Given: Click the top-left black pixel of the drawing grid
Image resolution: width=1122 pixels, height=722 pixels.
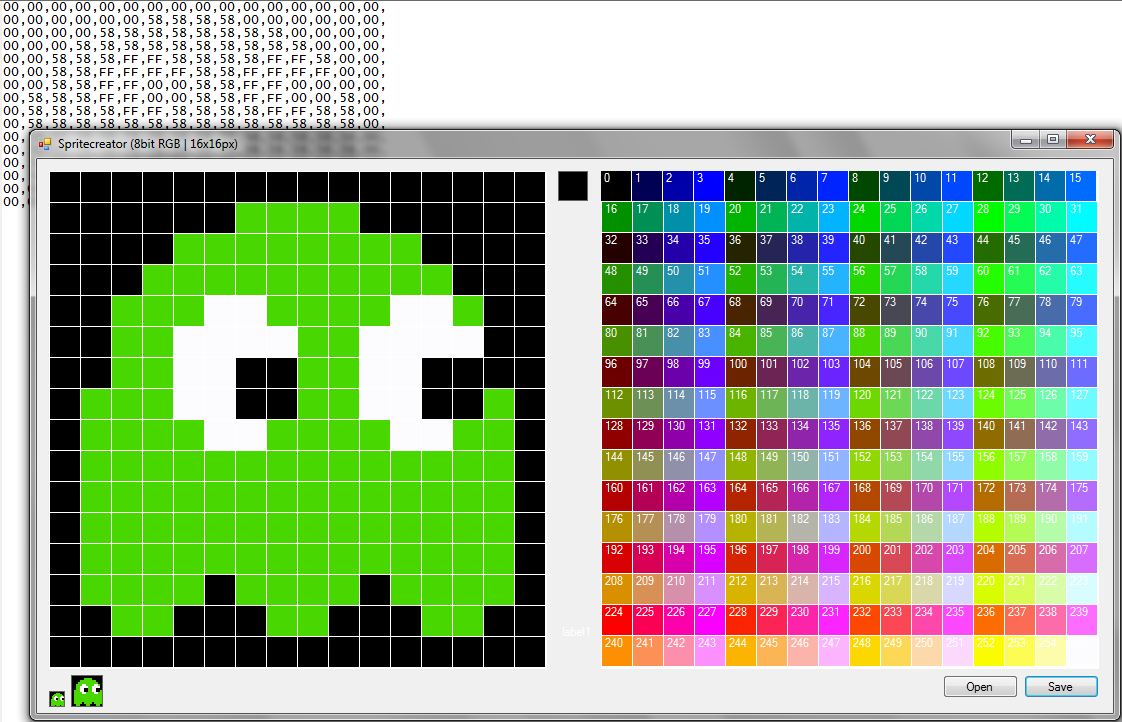Looking at the screenshot, I should click(x=65, y=186).
